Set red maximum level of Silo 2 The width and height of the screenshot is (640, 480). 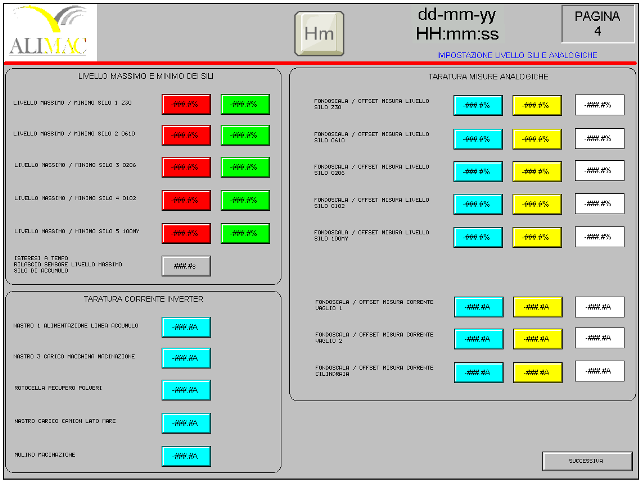click(x=186, y=136)
